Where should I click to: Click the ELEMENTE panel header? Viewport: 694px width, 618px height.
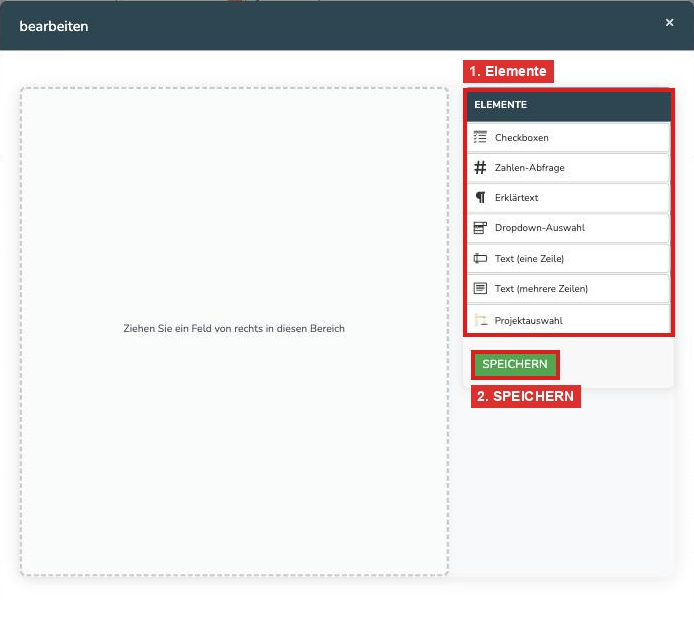(x=569, y=105)
